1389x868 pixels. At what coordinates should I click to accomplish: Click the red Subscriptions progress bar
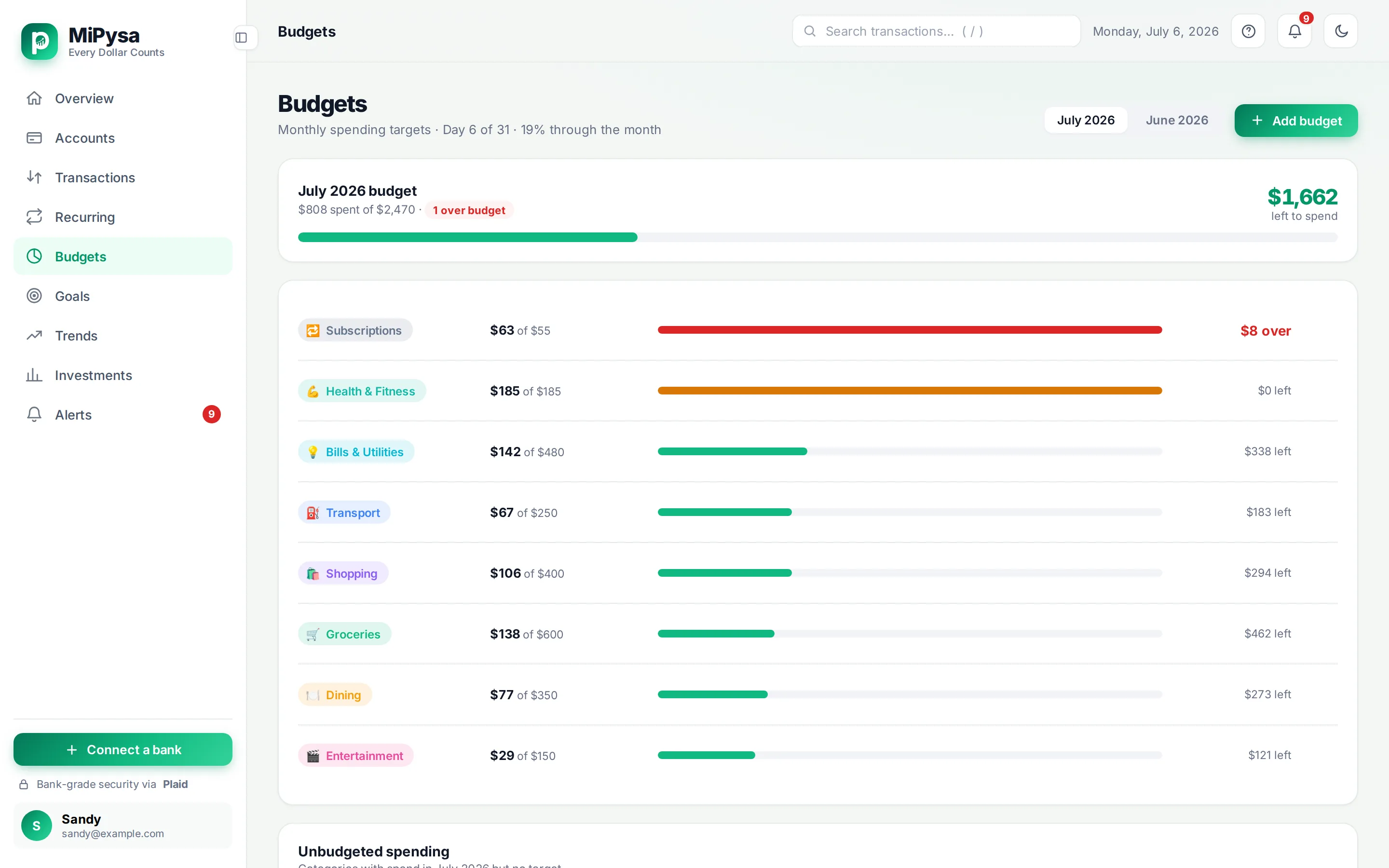tap(910, 330)
